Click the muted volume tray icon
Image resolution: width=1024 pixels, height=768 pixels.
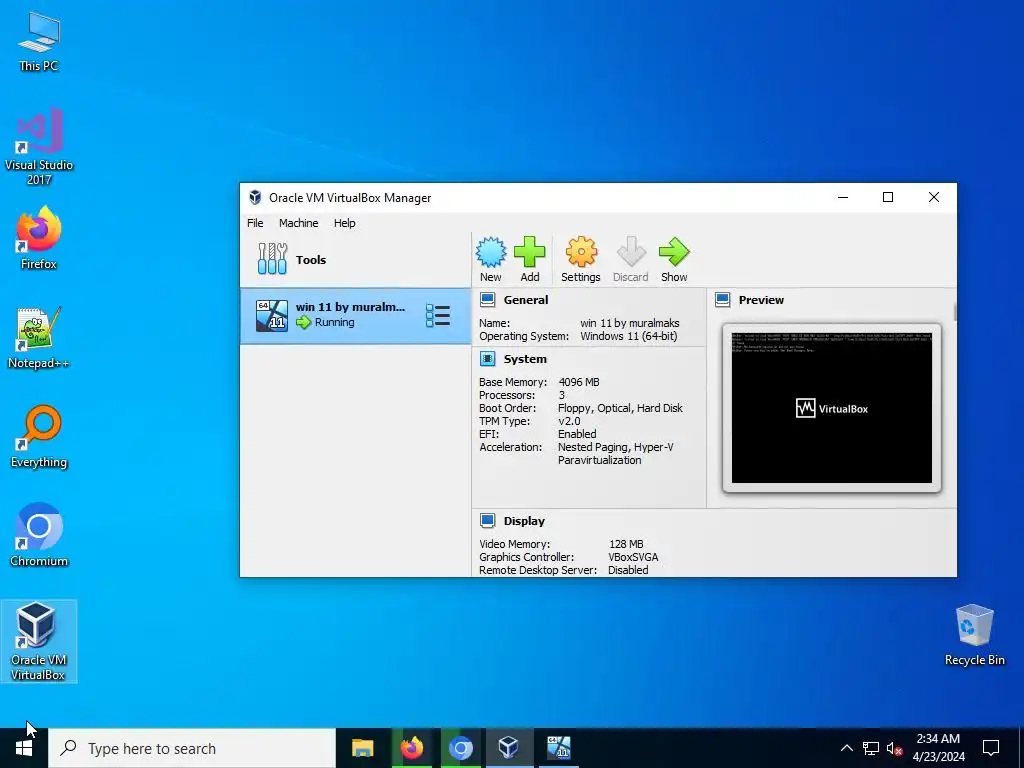coord(894,748)
